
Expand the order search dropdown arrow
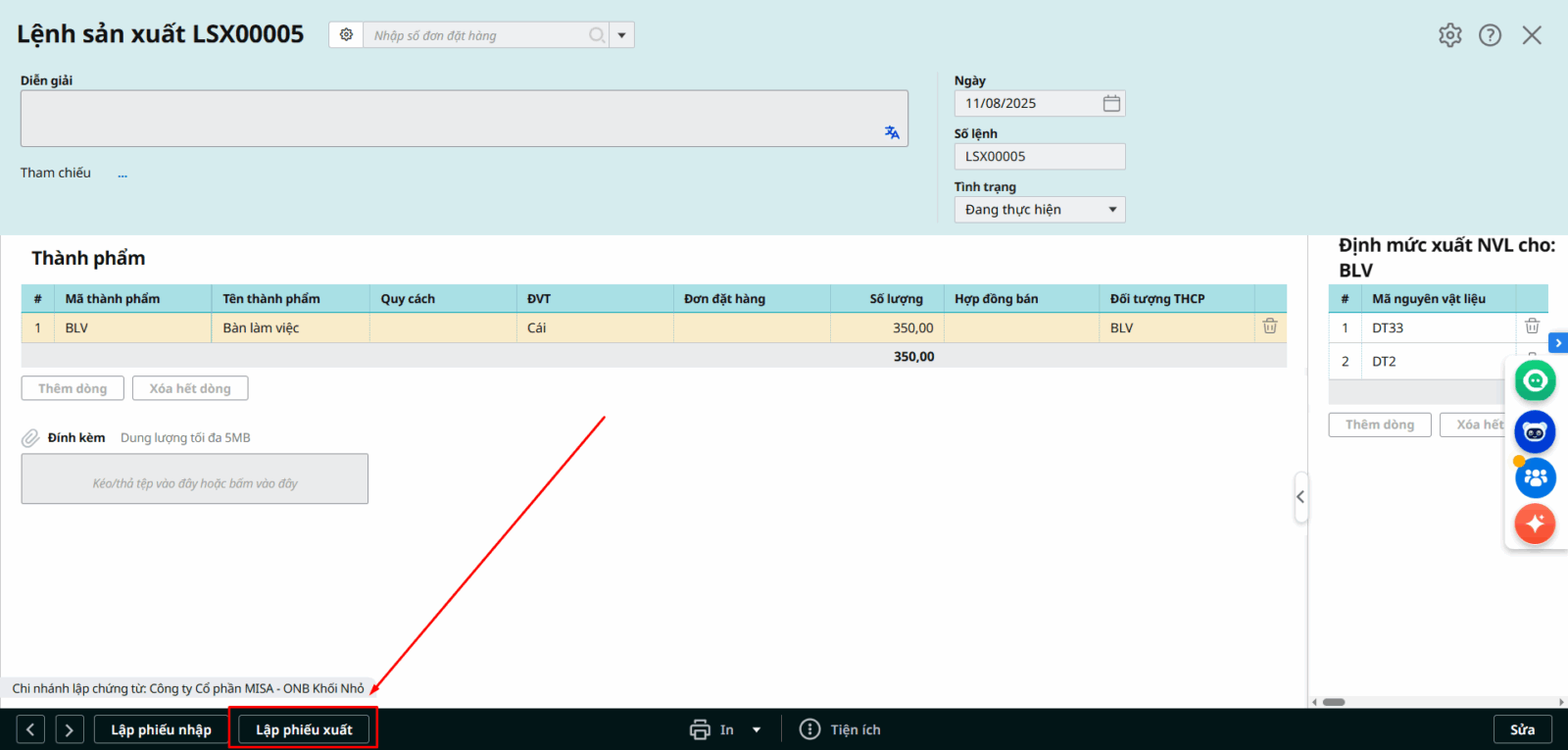pyautogui.click(x=621, y=35)
